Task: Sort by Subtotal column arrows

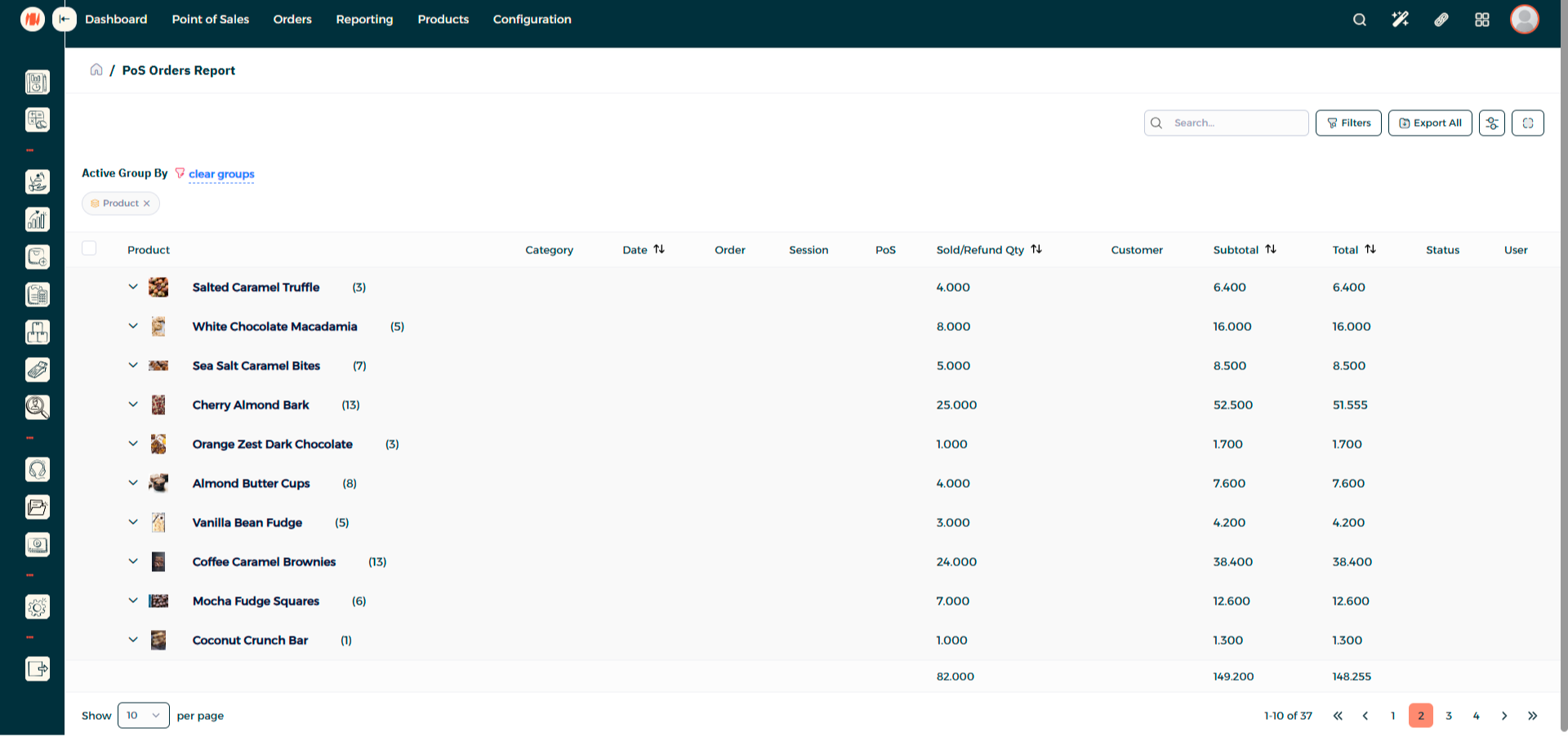Action: [x=1271, y=249]
